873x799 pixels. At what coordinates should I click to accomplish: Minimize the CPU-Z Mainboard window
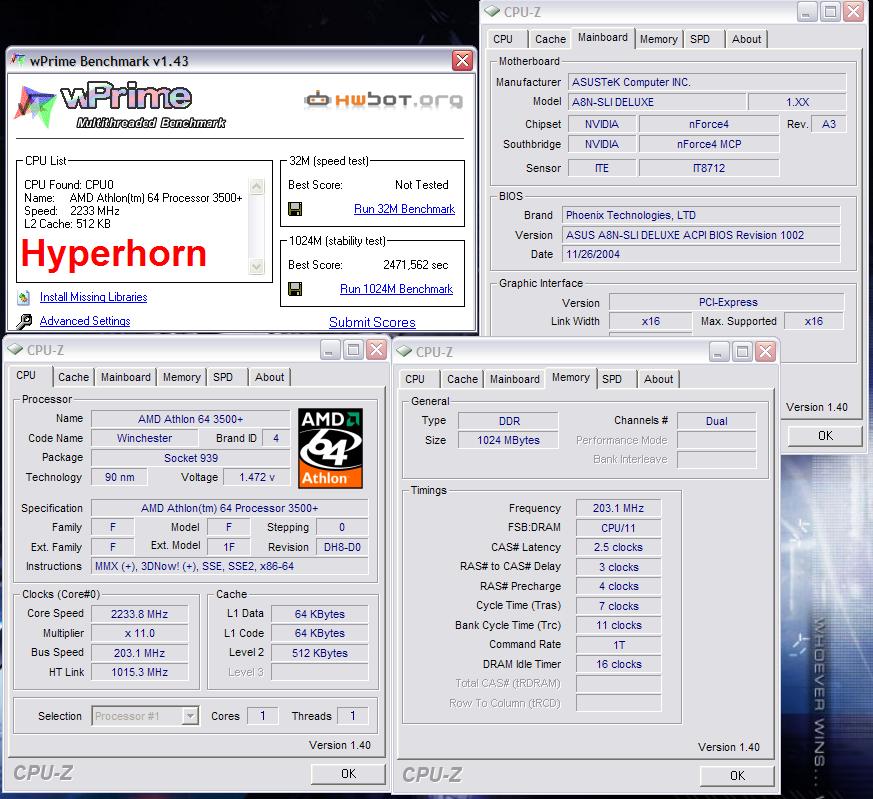tap(807, 12)
